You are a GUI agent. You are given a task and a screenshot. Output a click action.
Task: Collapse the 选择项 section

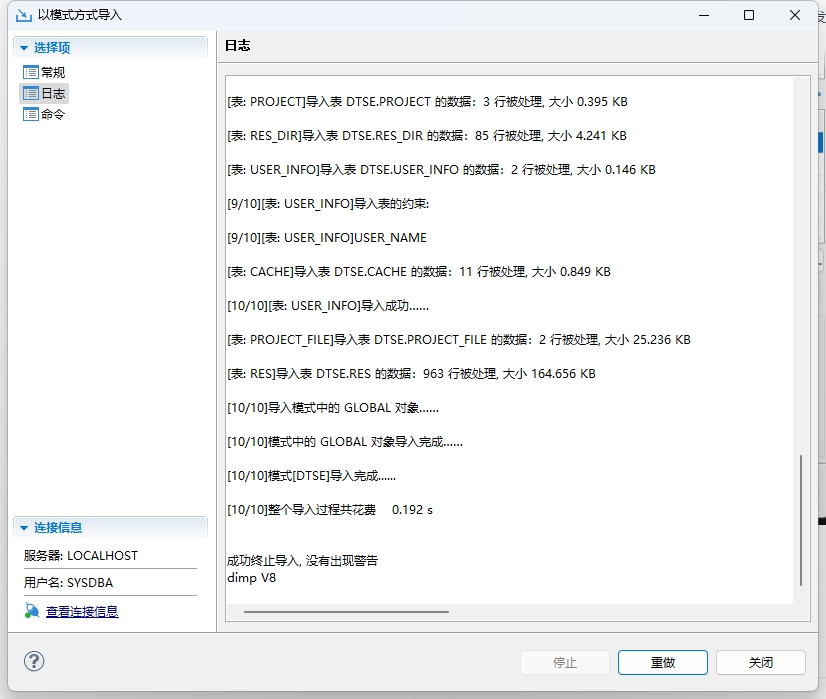(x=24, y=48)
